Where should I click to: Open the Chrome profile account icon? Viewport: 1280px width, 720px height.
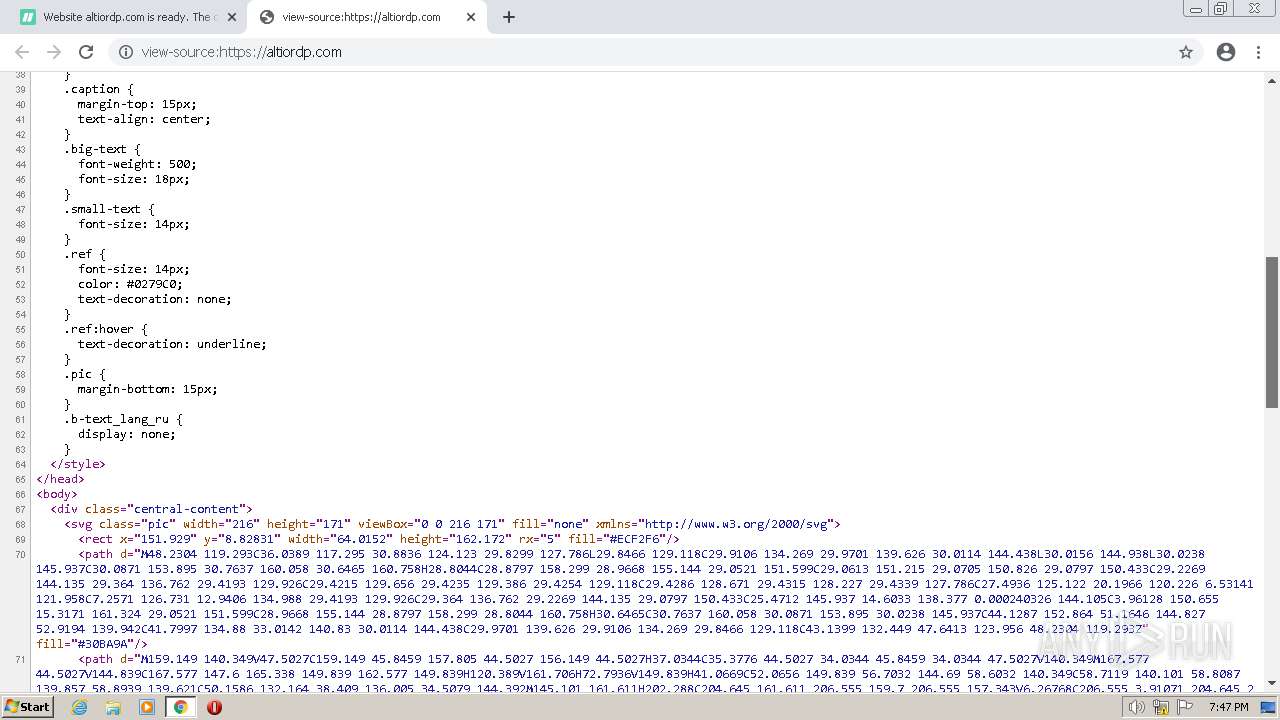[x=1226, y=52]
